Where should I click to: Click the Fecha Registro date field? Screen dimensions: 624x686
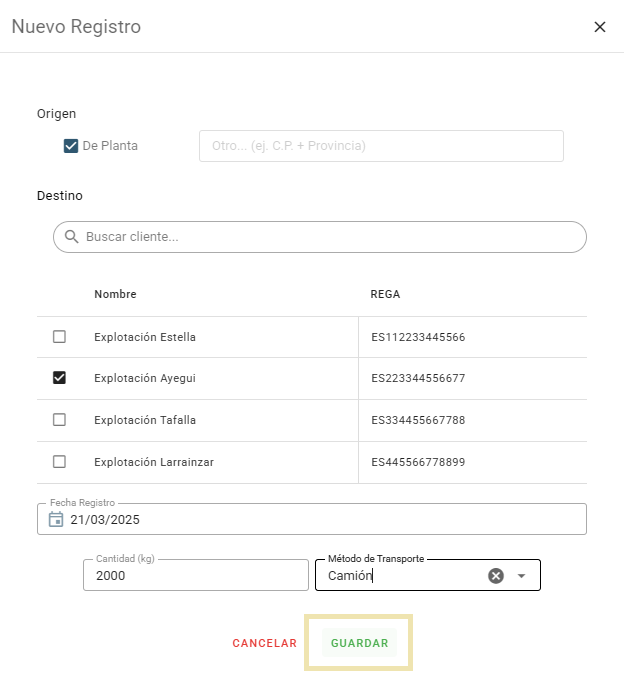coord(320,519)
